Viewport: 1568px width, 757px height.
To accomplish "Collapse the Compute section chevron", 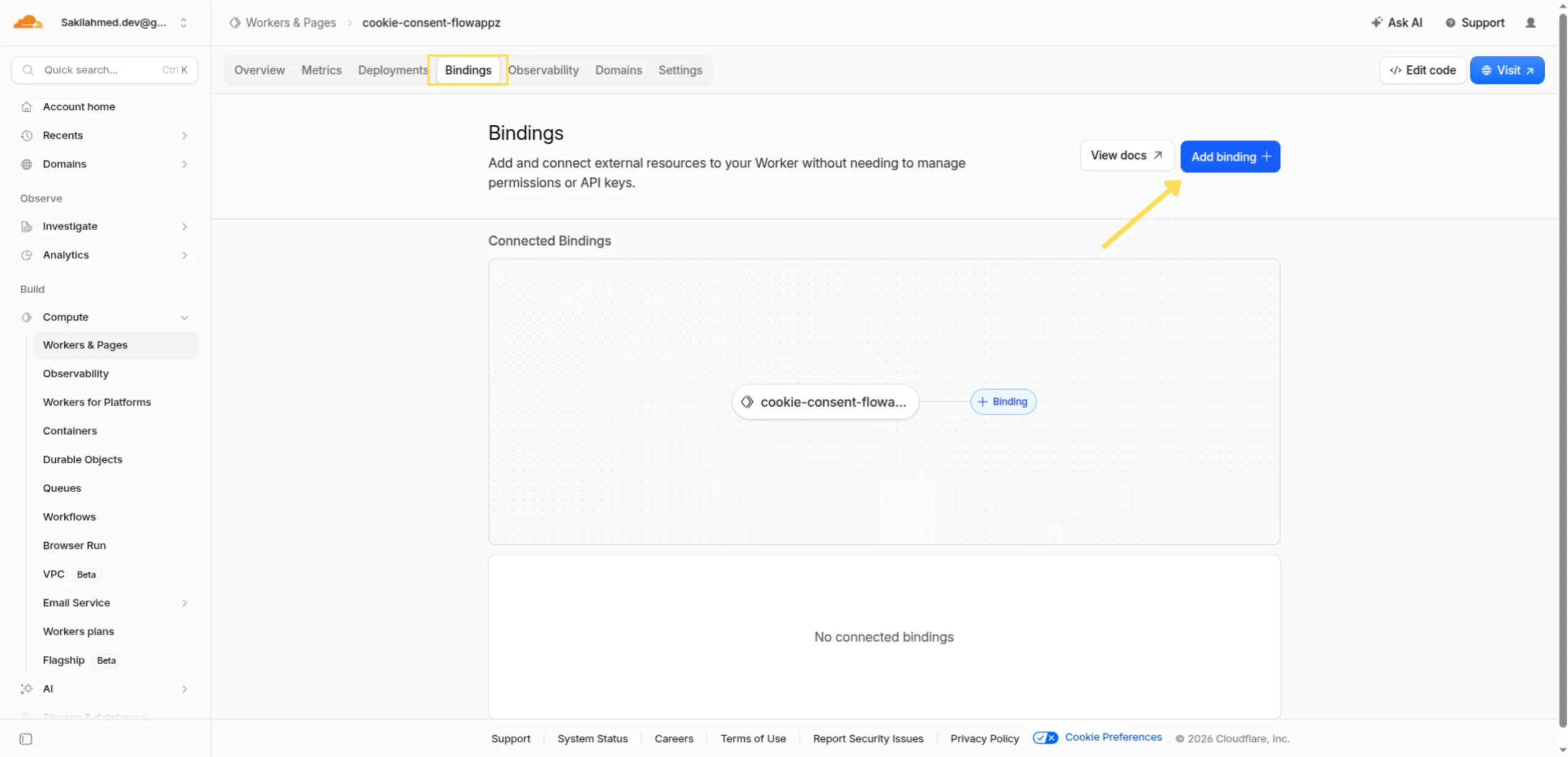I will (x=184, y=317).
